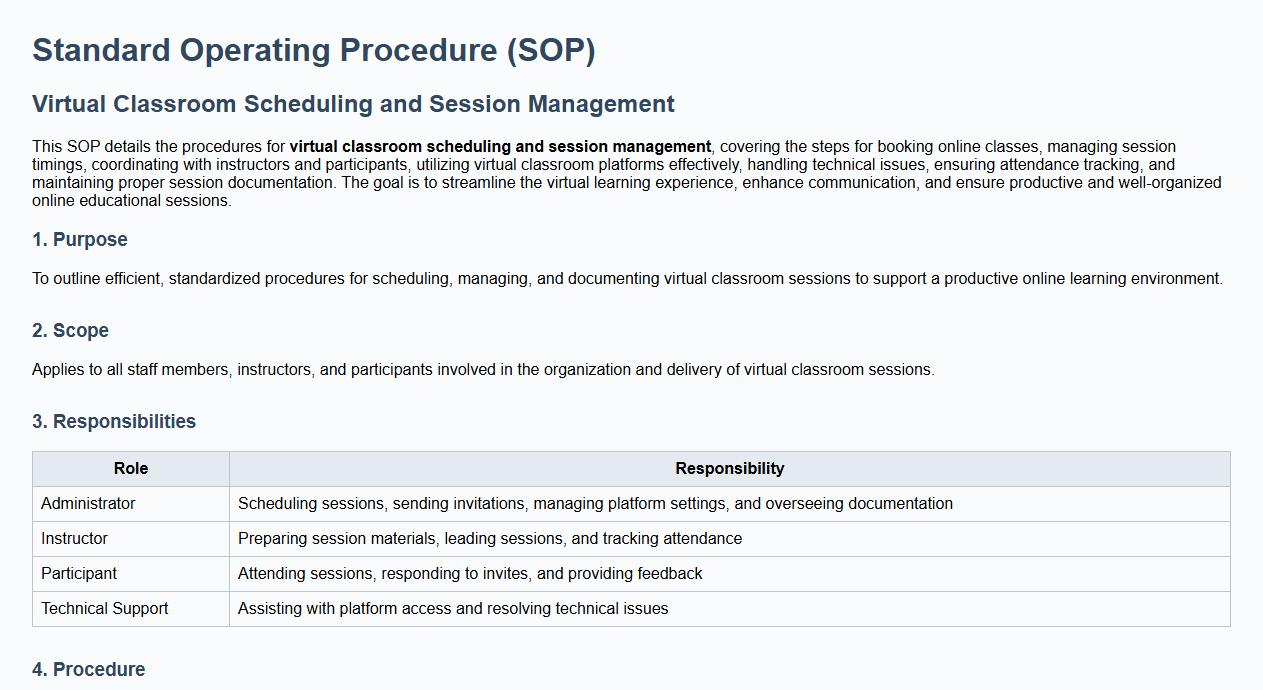Click the 'Assisting with platform access' responsibility cell
The width and height of the screenshot is (1263, 690).
453,609
